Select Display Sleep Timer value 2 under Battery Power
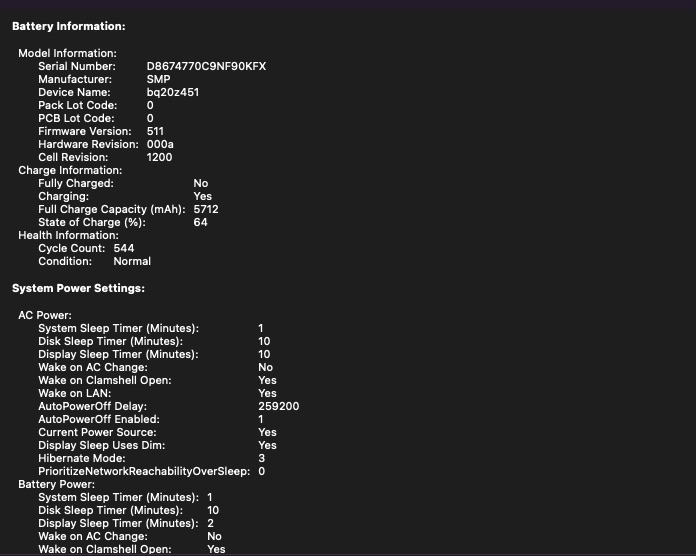 click(211, 523)
